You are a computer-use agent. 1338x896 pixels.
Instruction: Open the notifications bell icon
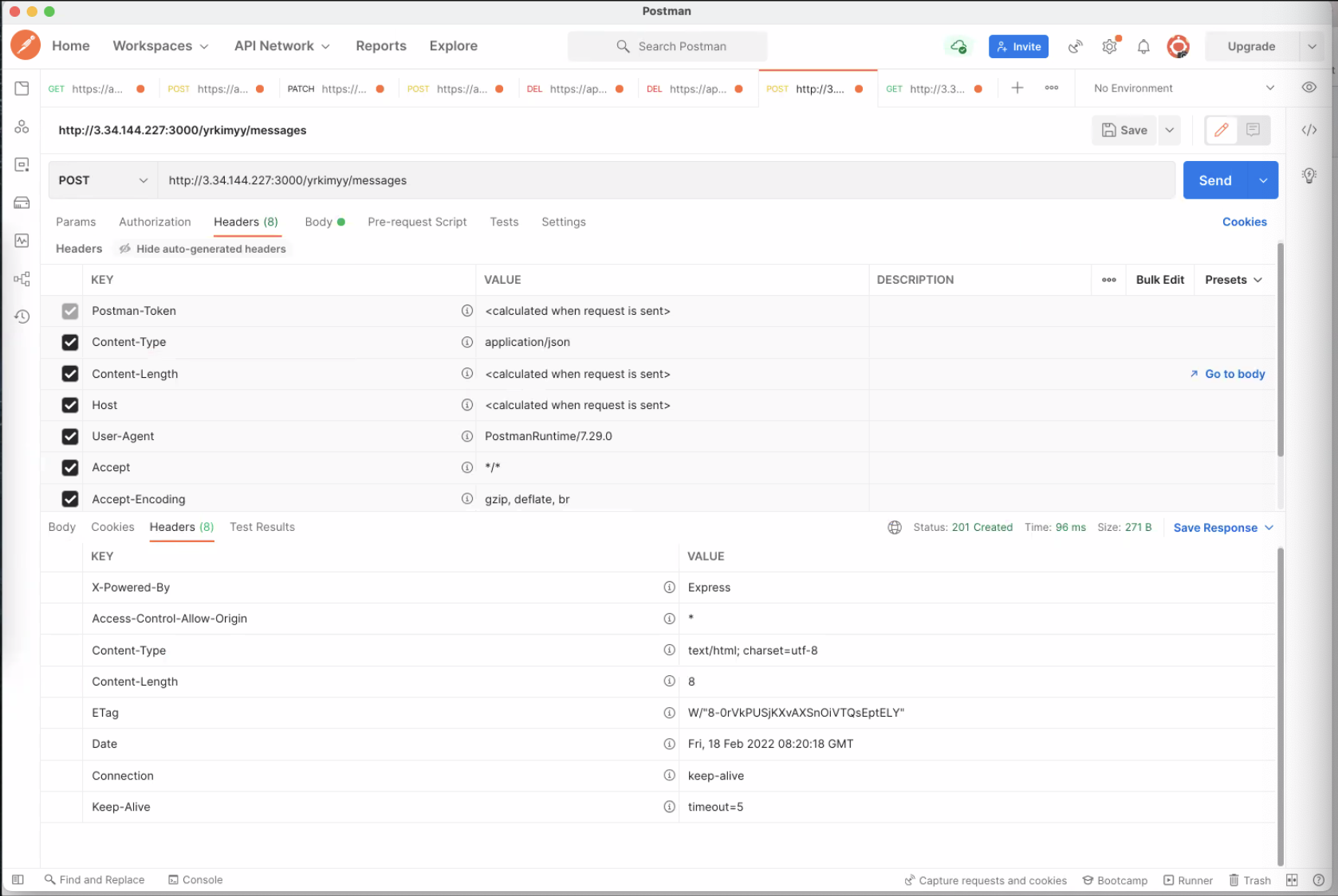1143,46
